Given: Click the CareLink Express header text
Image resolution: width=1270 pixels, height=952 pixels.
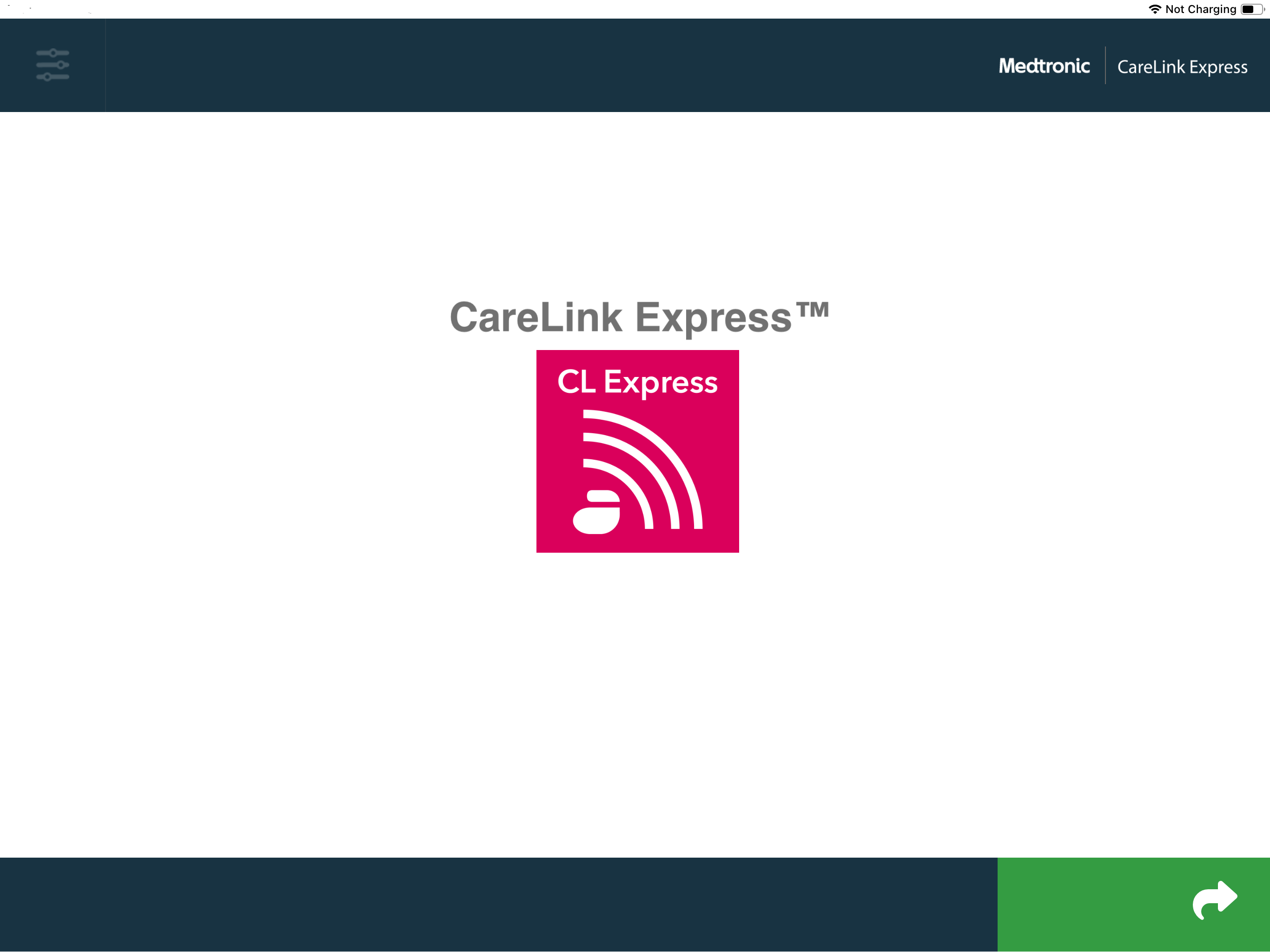Looking at the screenshot, I should pos(1182,67).
